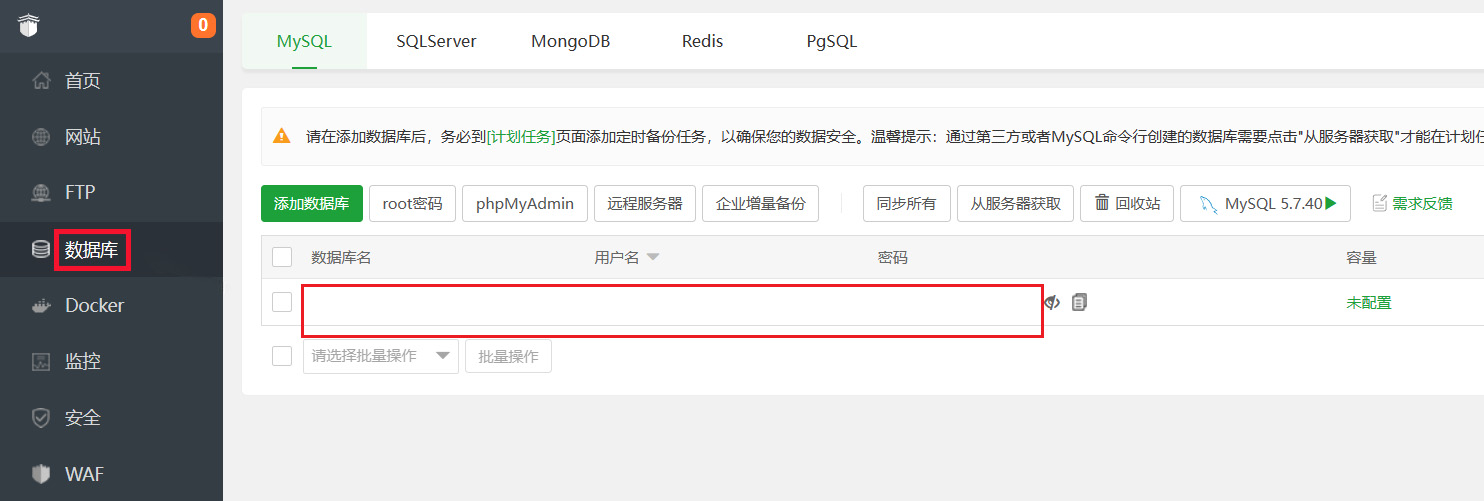Viewport: 1484px width, 501px height.
Task: Switch to the PgSQL tab
Action: (832, 41)
